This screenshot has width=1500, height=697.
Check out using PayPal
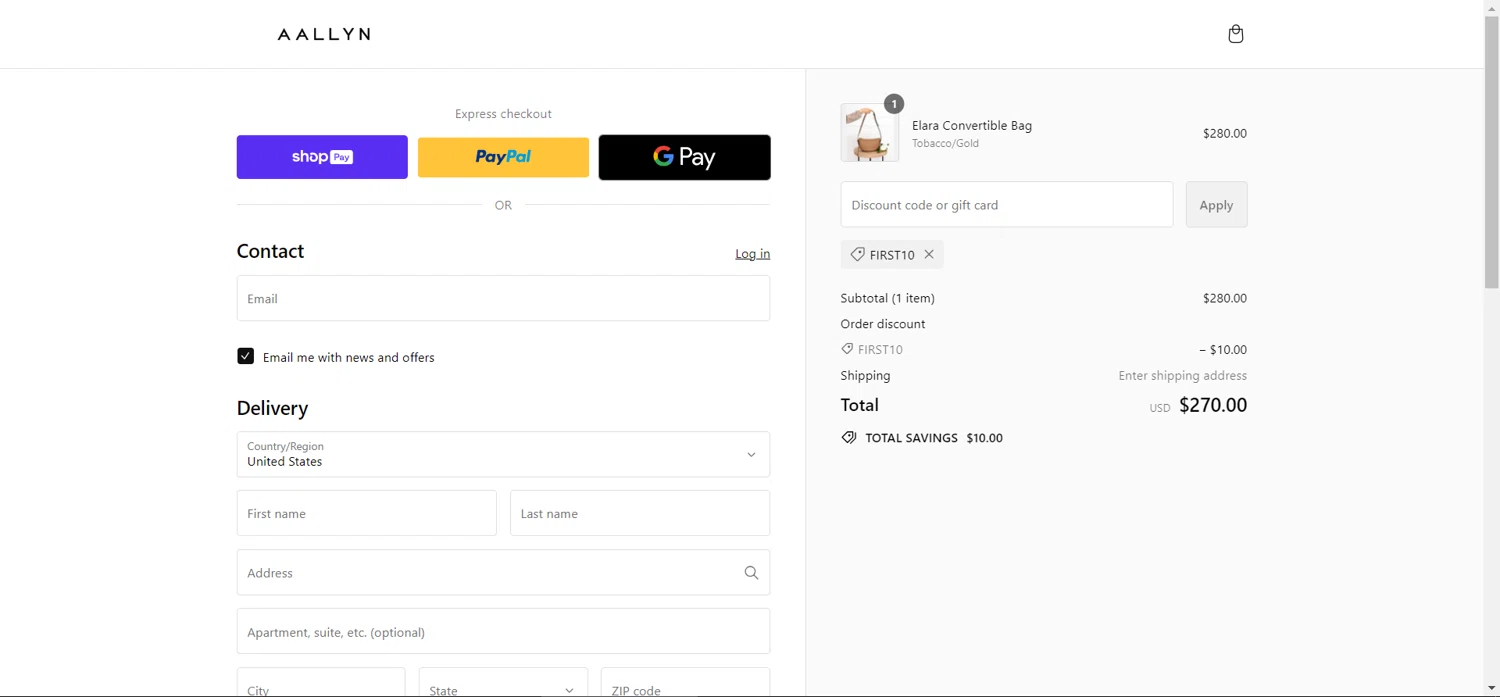coord(503,157)
